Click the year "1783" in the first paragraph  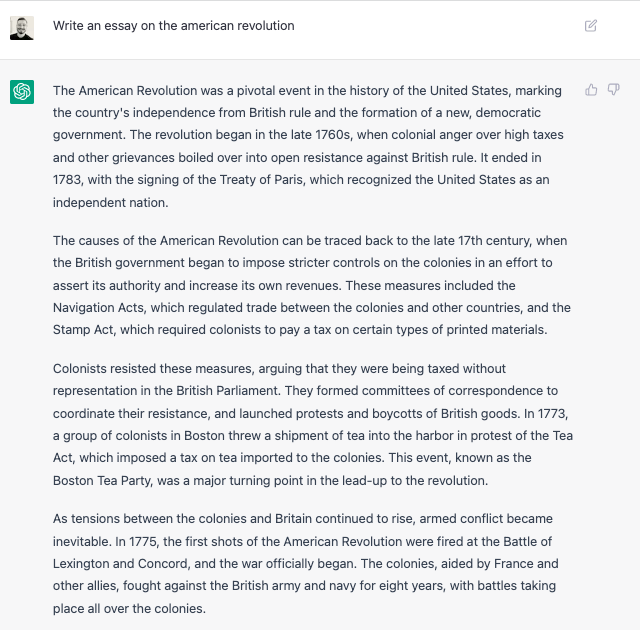(68, 180)
